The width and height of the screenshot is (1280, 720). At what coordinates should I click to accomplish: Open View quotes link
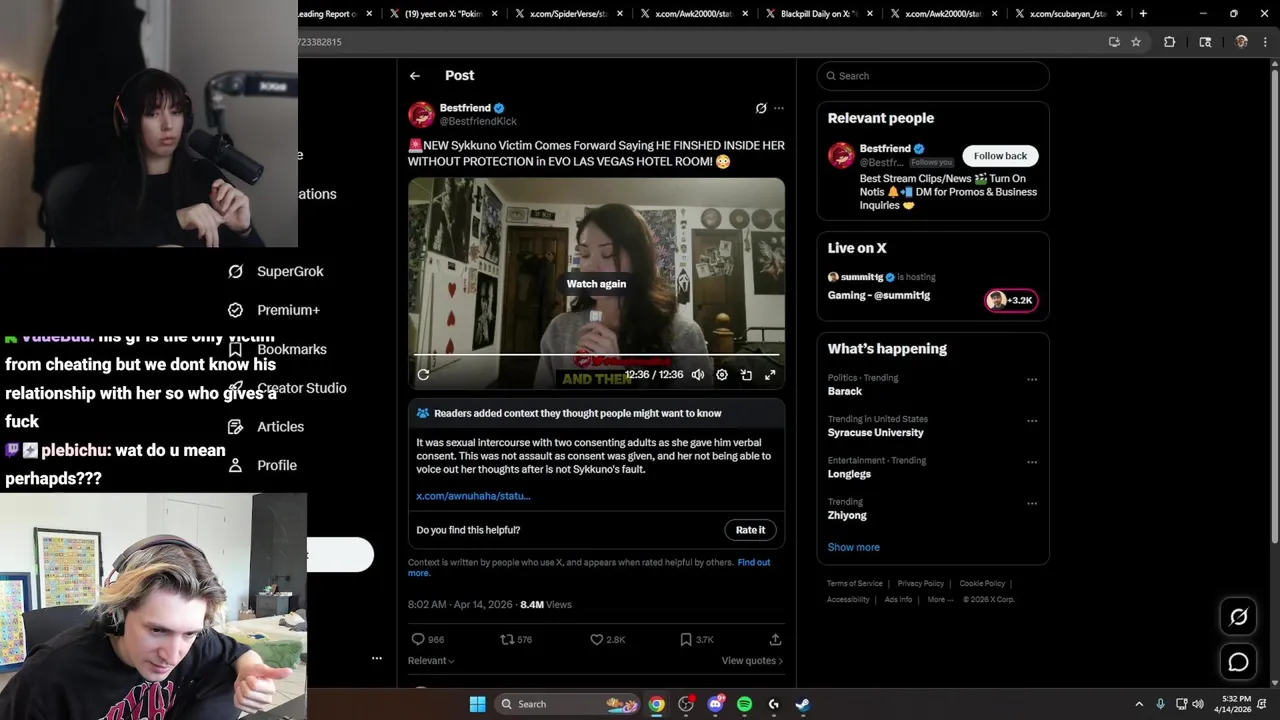pos(752,660)
